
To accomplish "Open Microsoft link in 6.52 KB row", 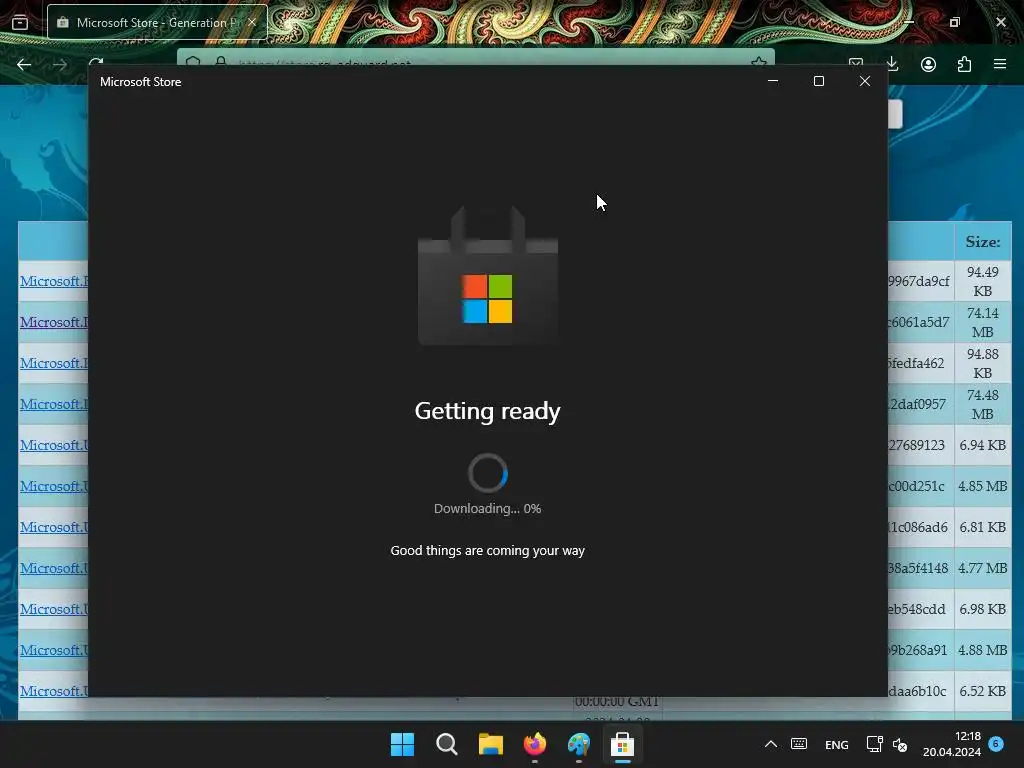I will (54, 691).
